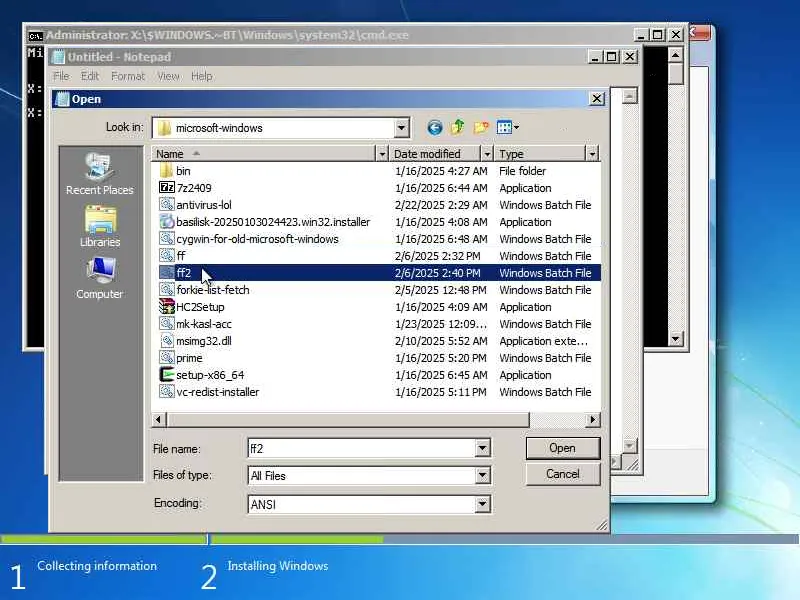
Task: Select the setup-x86_64 application icon
Action: click(x=166, y=374)
